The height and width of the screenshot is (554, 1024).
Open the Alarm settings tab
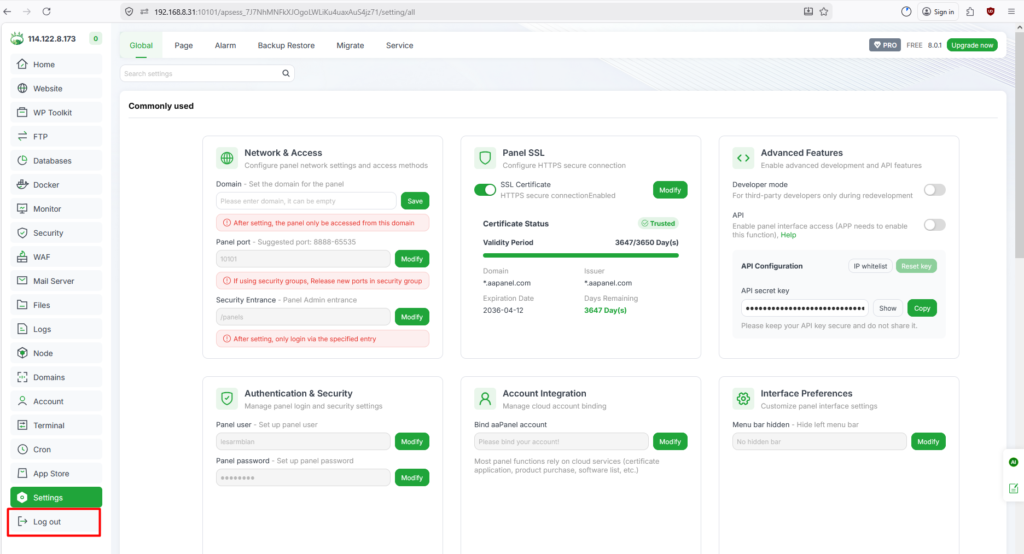pyautogui.click(x=225, y=46)
